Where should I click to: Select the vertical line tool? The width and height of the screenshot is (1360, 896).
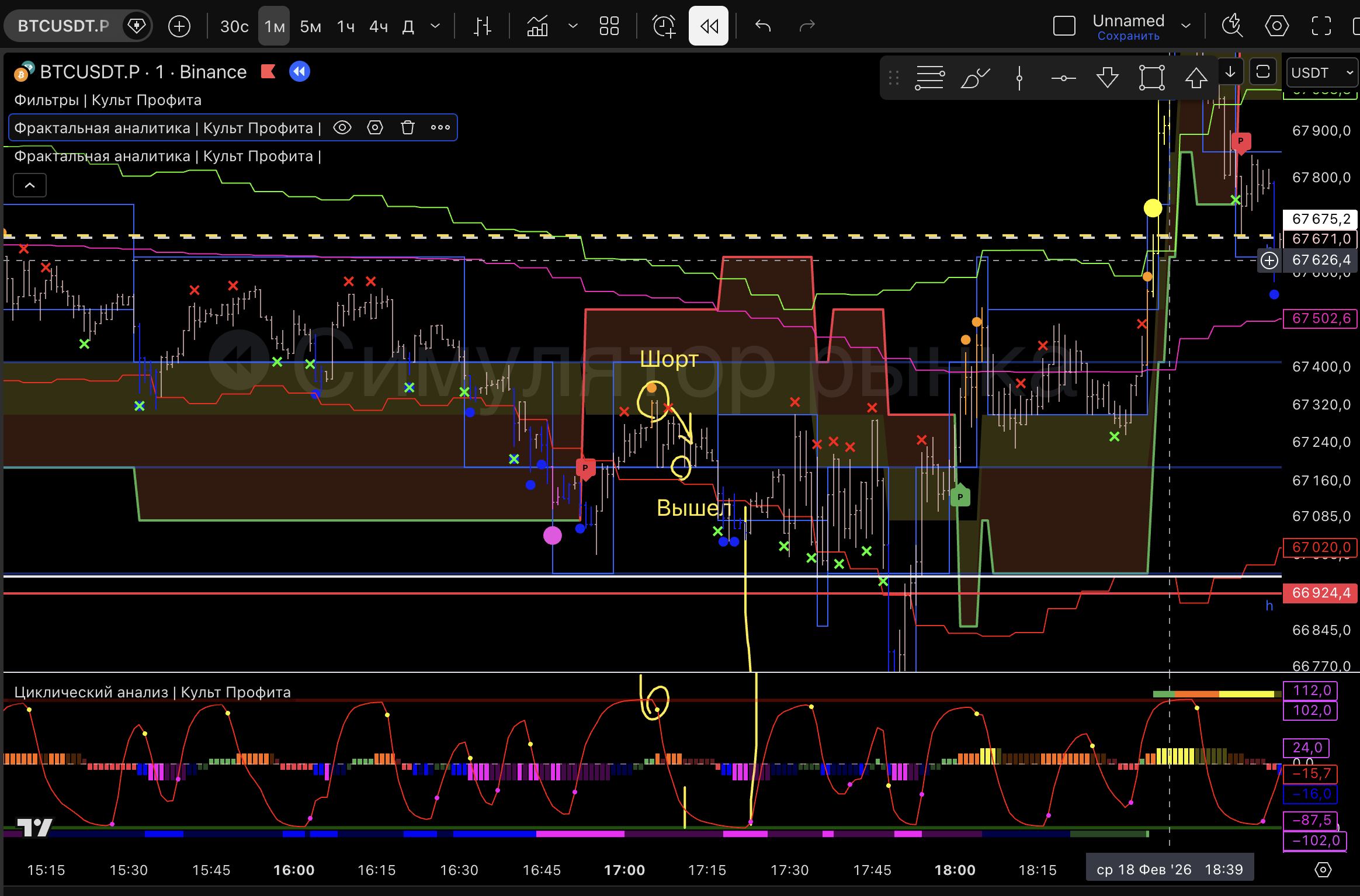[x=1019, y=77]
